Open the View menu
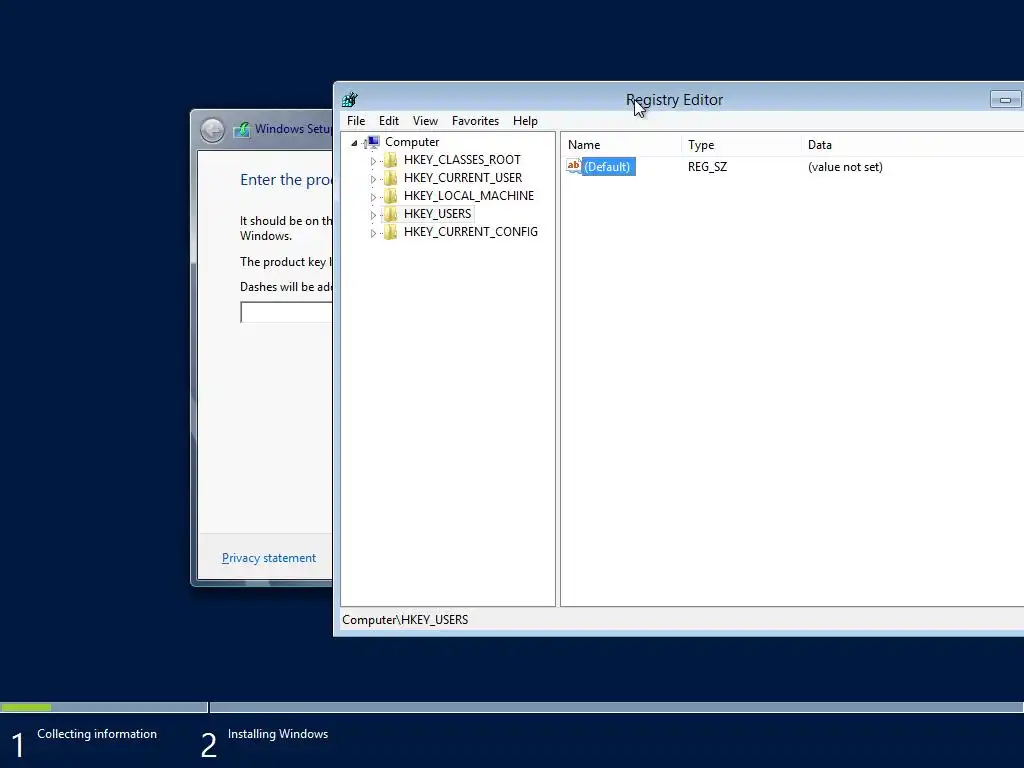The height and width of the screenshot is (768, 1024). 425,121
